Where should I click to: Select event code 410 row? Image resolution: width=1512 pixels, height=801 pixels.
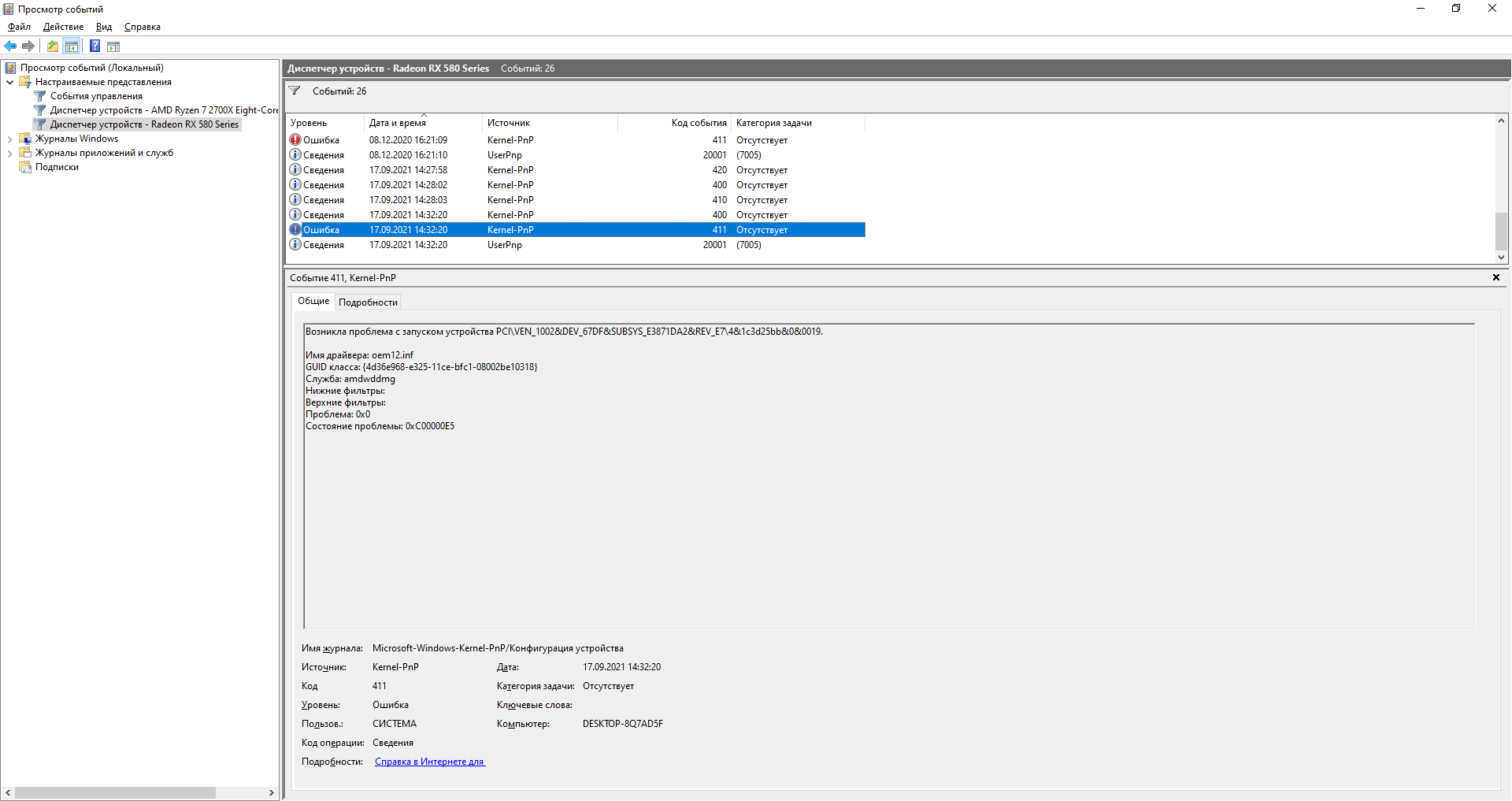pos(576,200)
